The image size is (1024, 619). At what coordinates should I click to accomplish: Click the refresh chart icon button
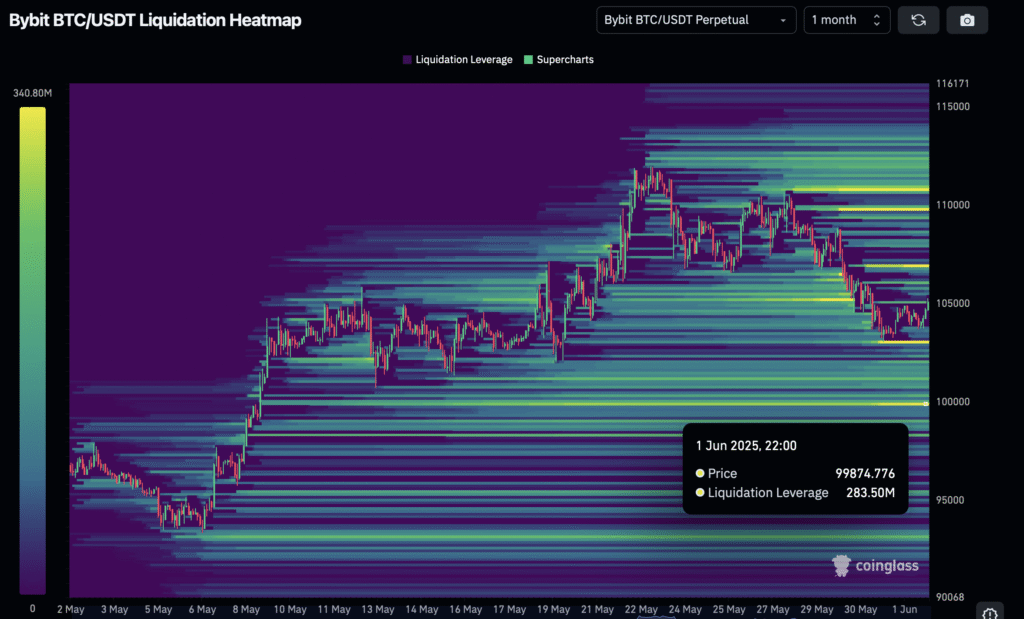[x=918, y=20]
